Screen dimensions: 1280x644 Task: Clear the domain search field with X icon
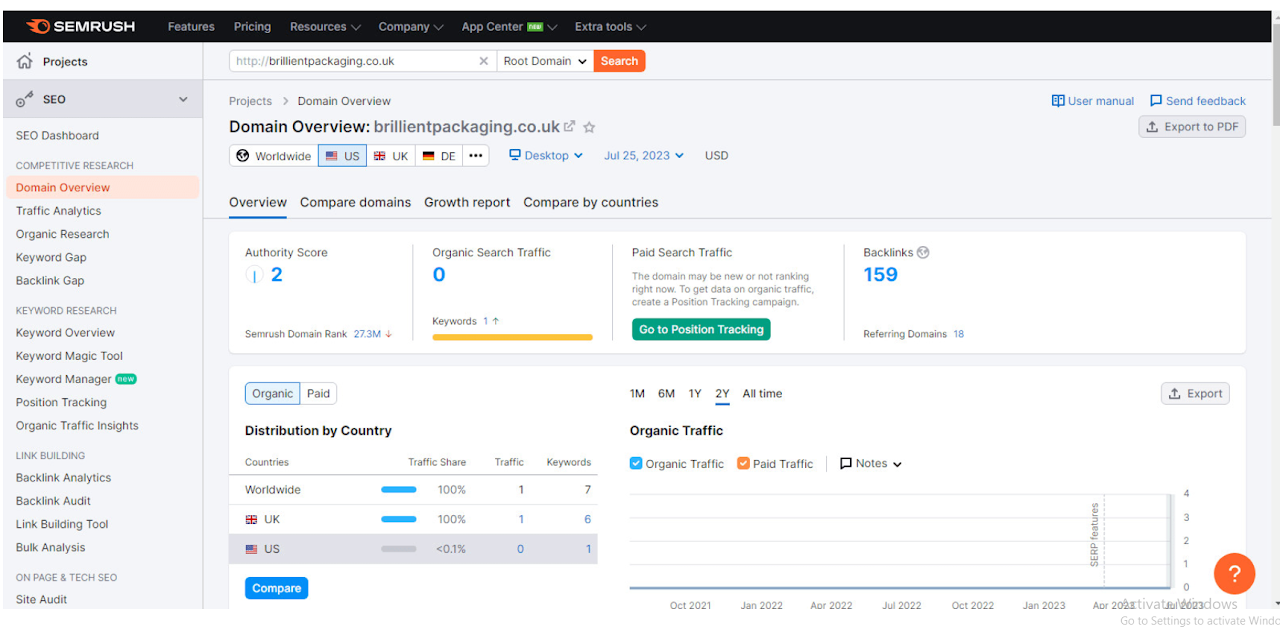point(484,61)
